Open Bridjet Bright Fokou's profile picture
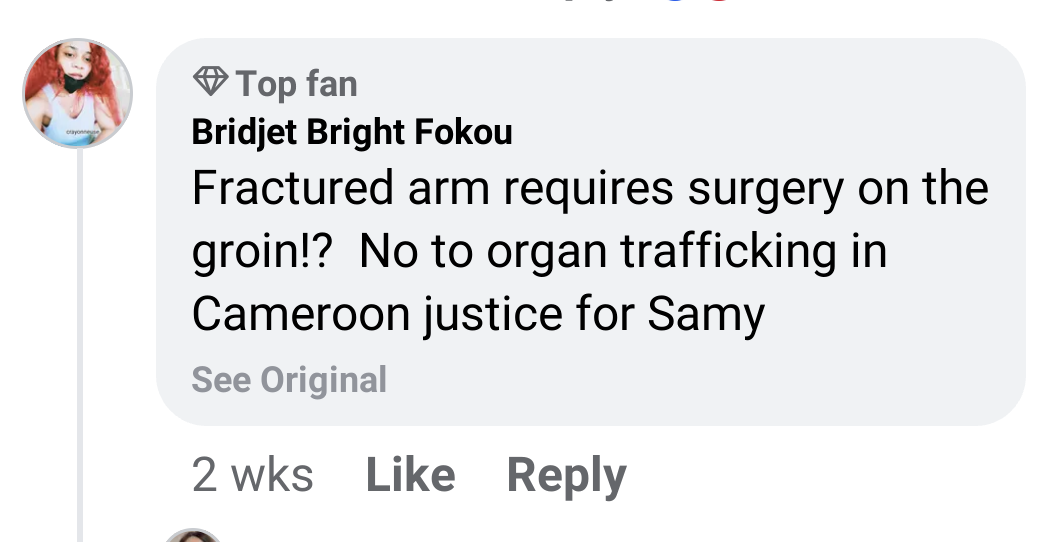Viewport: 1045px width, 542px height. click(78, 94)
